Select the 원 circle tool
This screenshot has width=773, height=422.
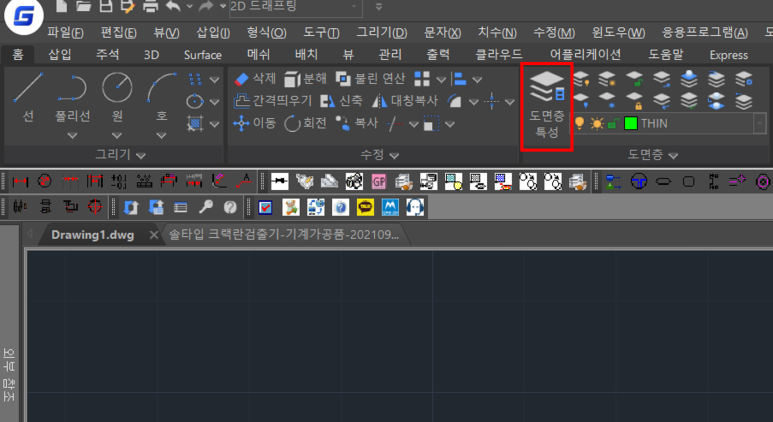coord(117,98)
